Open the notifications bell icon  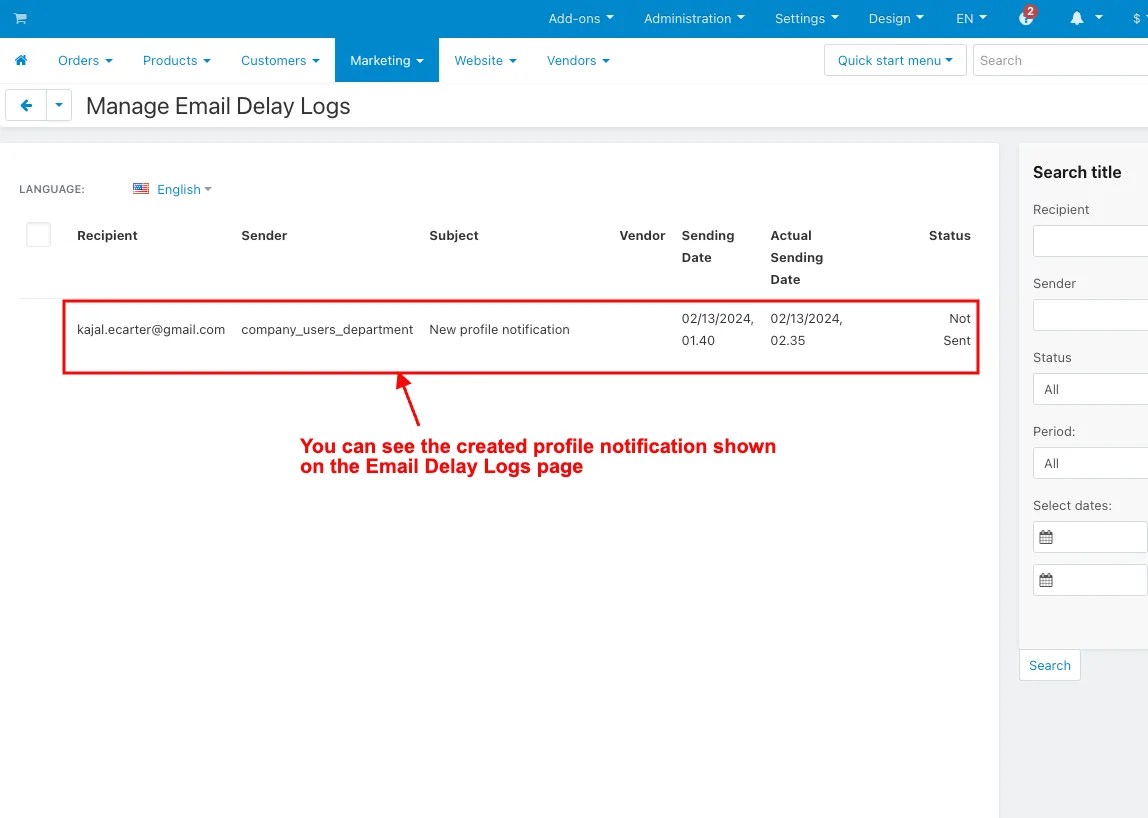point(1077,18)
